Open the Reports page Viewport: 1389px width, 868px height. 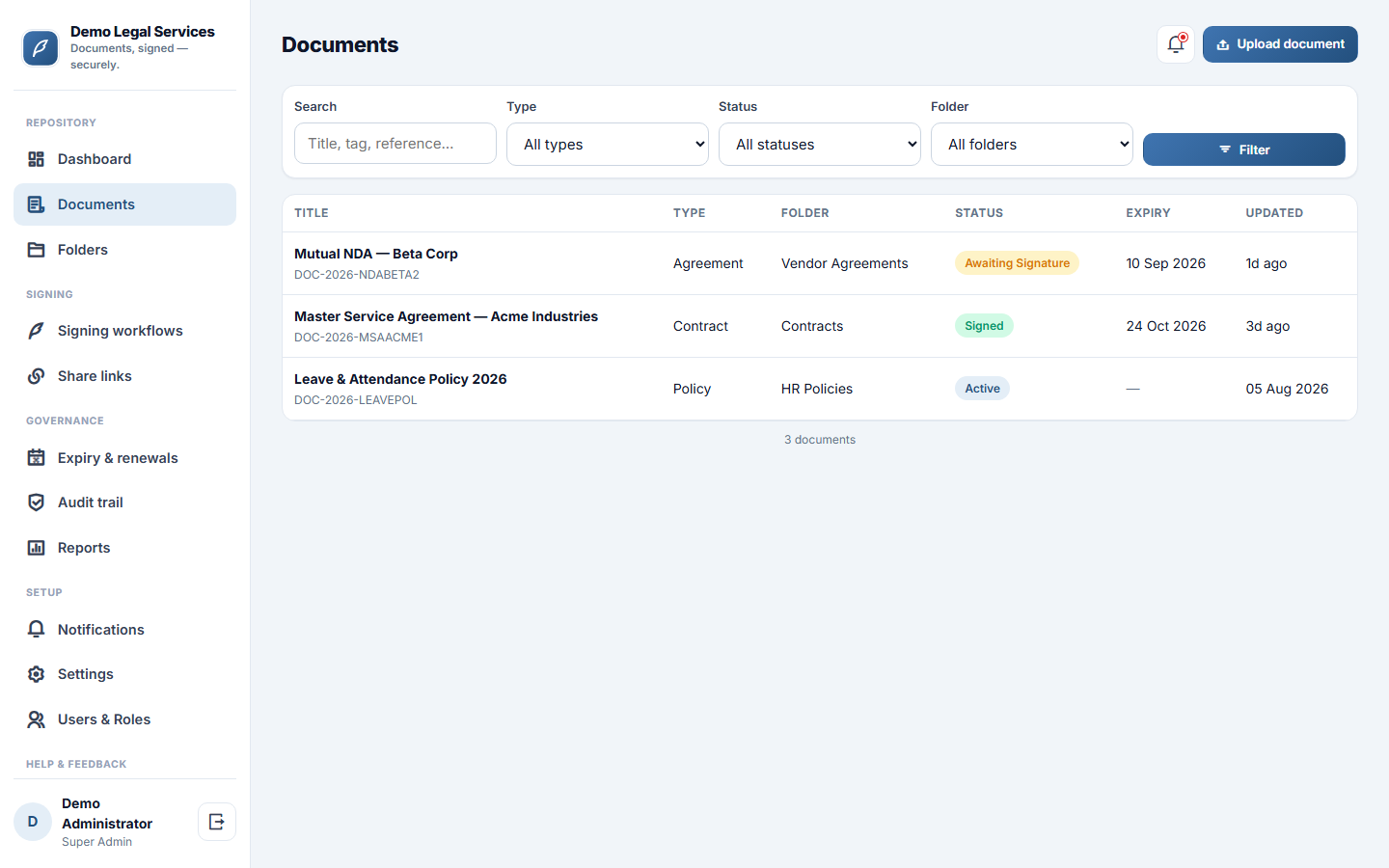pos(124,548)
